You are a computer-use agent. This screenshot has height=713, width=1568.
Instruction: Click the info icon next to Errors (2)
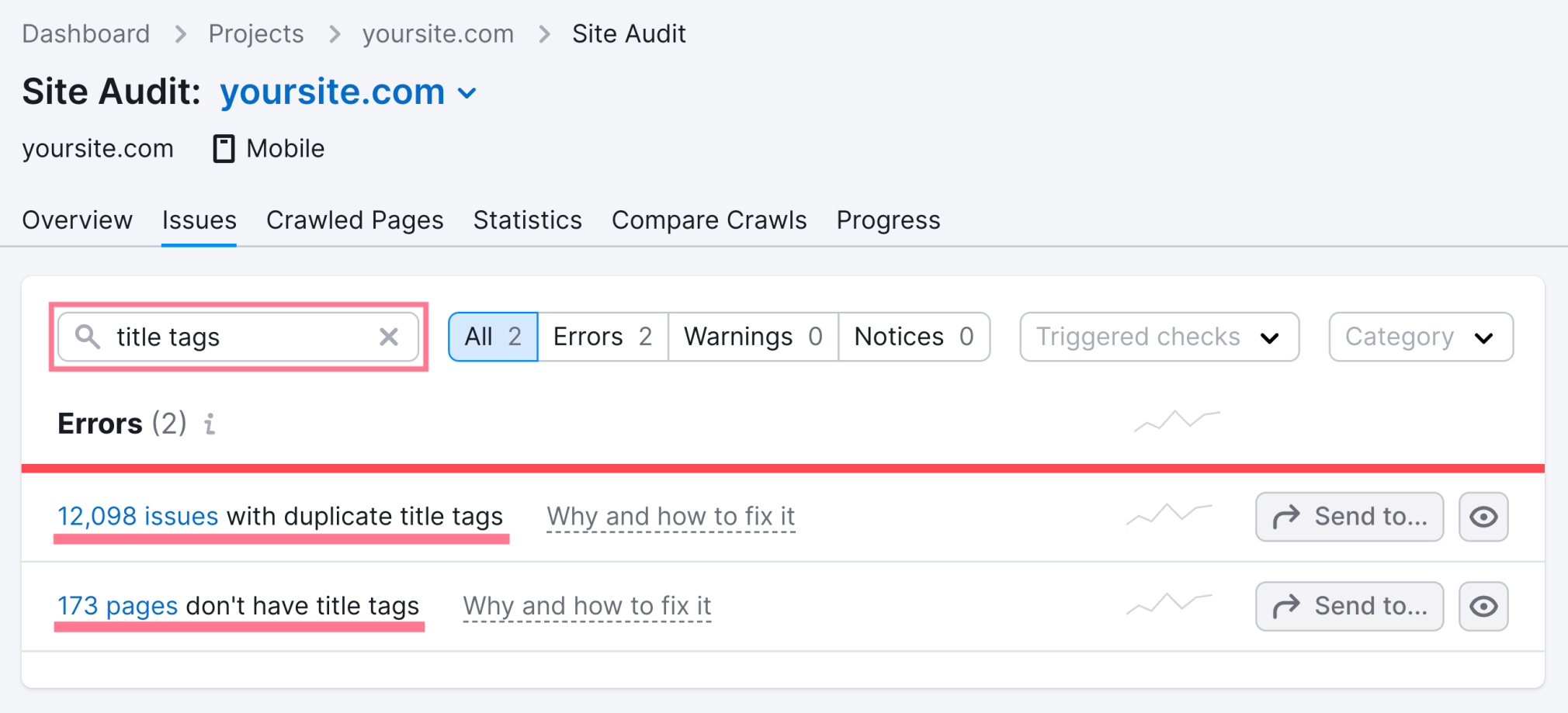[210, 424]
